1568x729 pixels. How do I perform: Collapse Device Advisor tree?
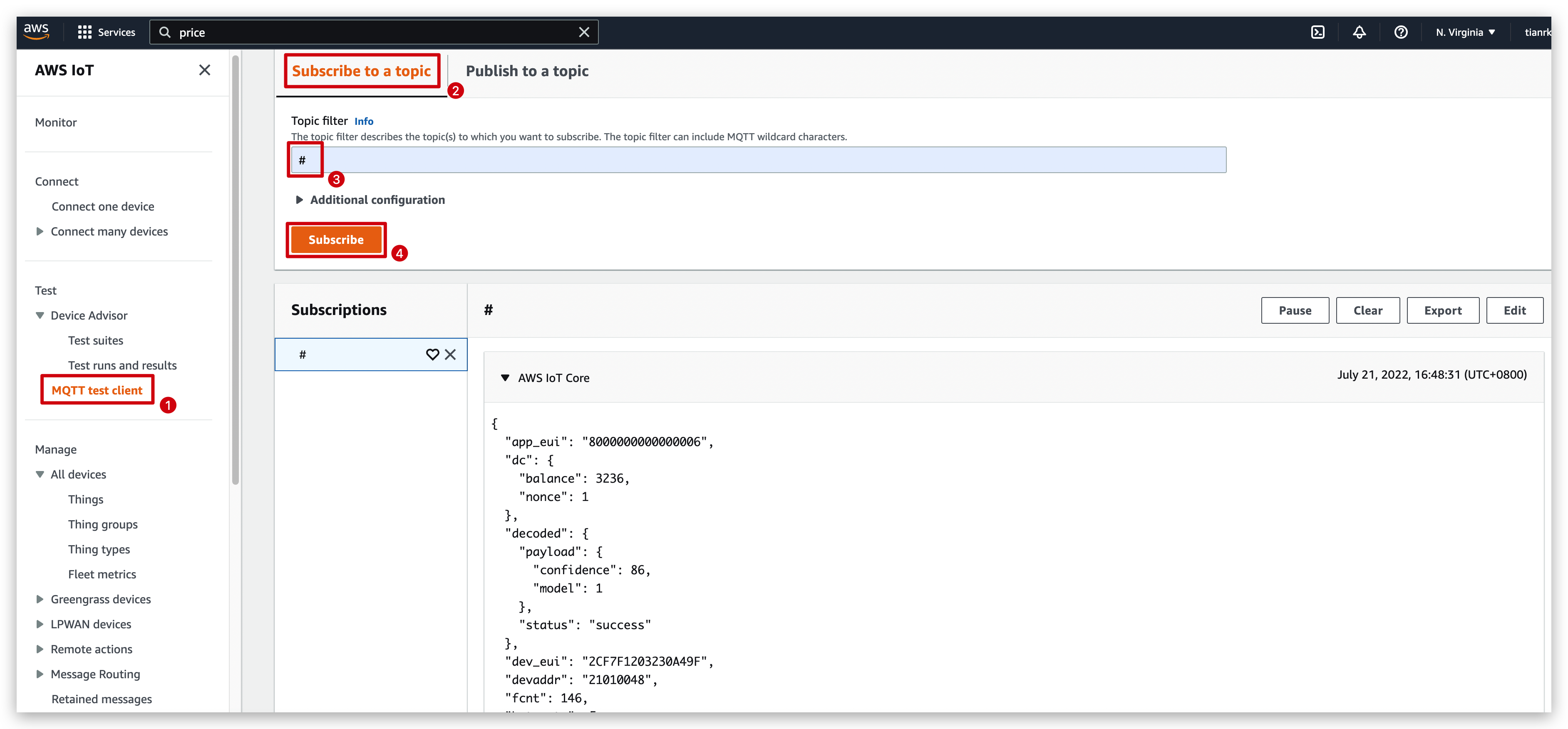click(x=40, y=315)
